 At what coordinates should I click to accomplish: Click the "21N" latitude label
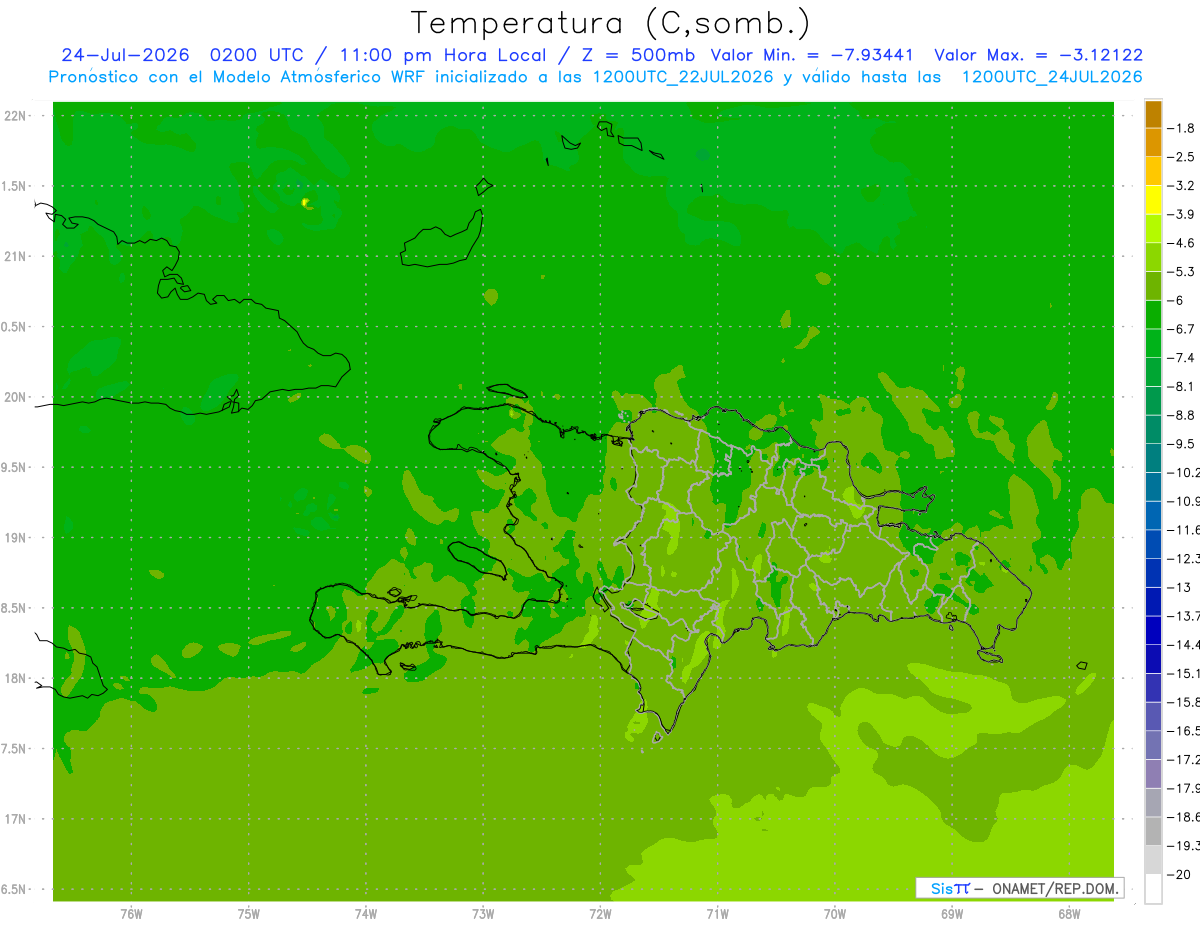tap(15, 257)
